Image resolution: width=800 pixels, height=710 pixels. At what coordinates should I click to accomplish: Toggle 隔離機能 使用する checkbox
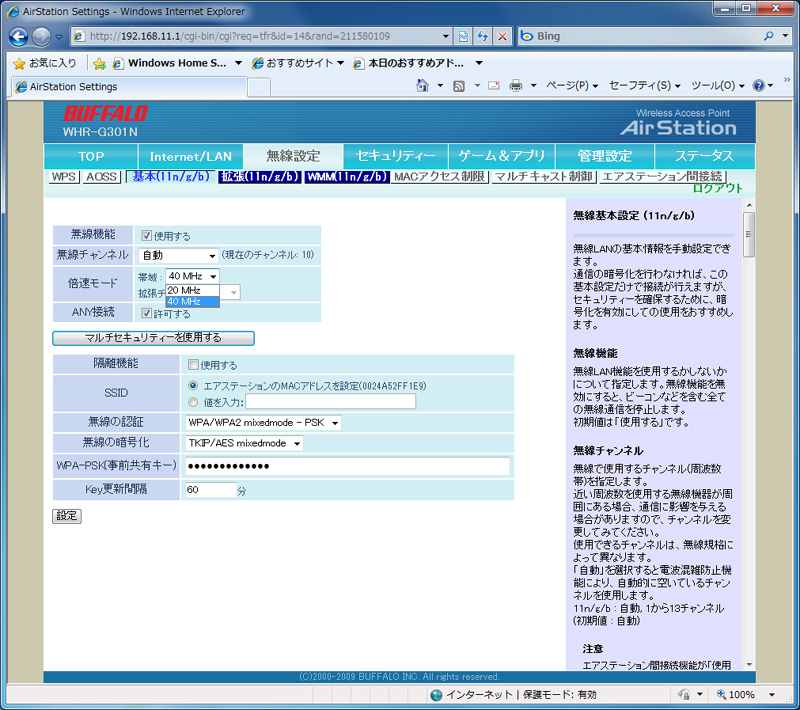(x=193, y=365)
